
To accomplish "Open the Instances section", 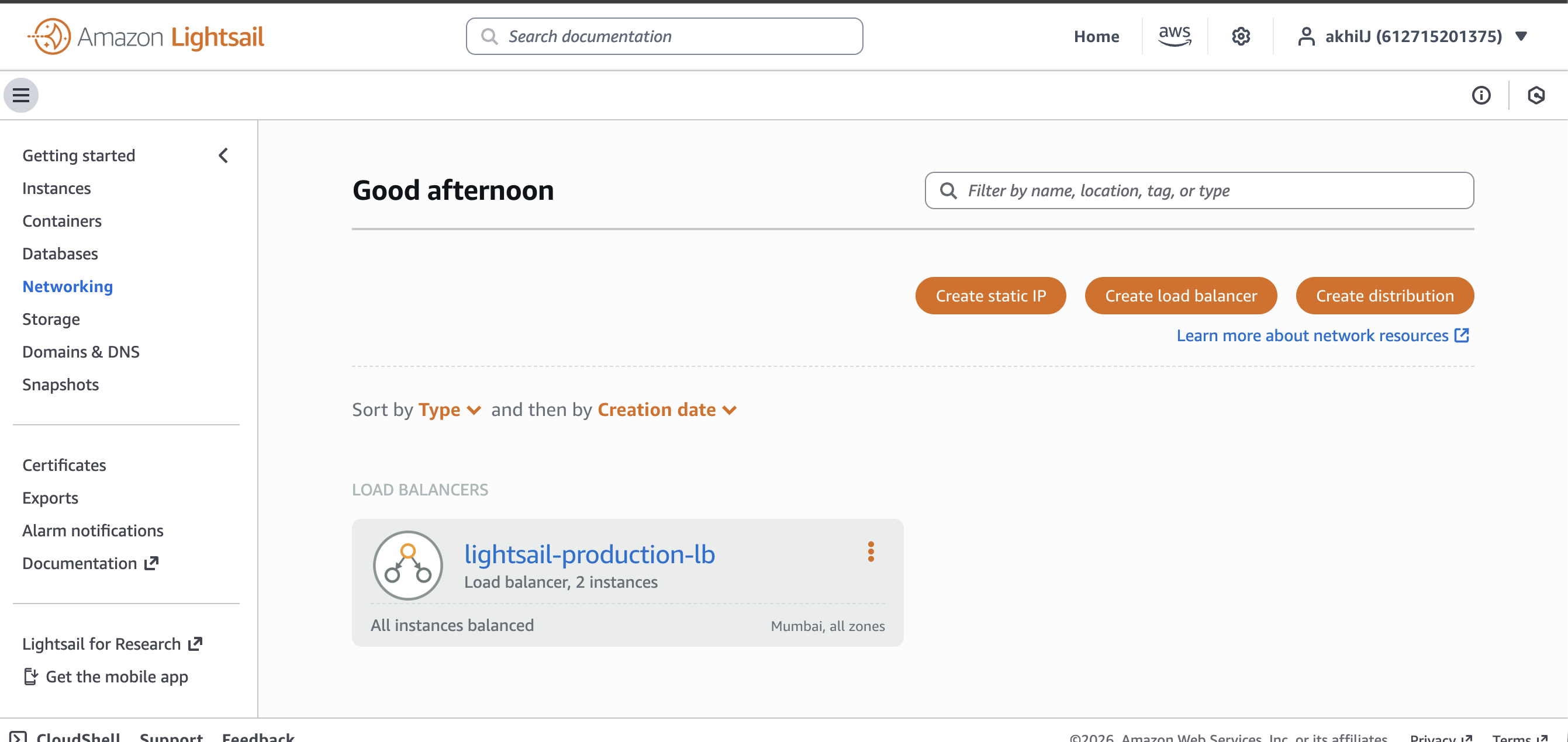I will click(57, 189).
